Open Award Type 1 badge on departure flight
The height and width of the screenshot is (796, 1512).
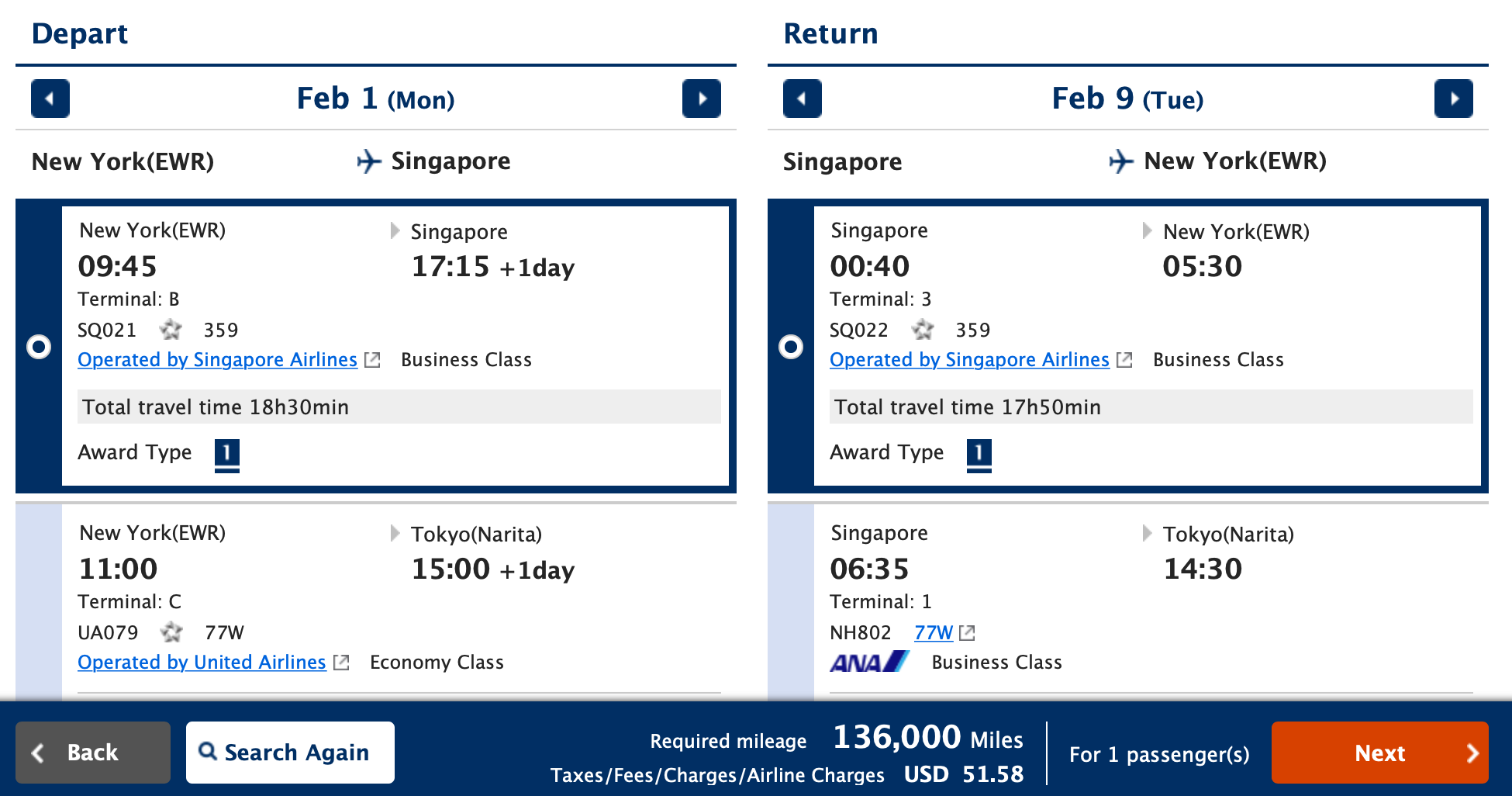pos(227,455)
